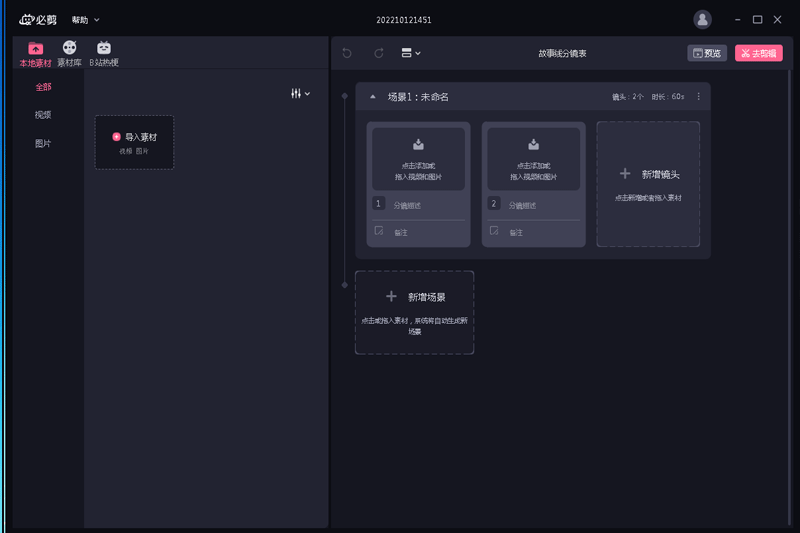Click the pink 去剪辑 button
Image resolution: width=800 pixels, height=533 pixels.
pos(758,53)
